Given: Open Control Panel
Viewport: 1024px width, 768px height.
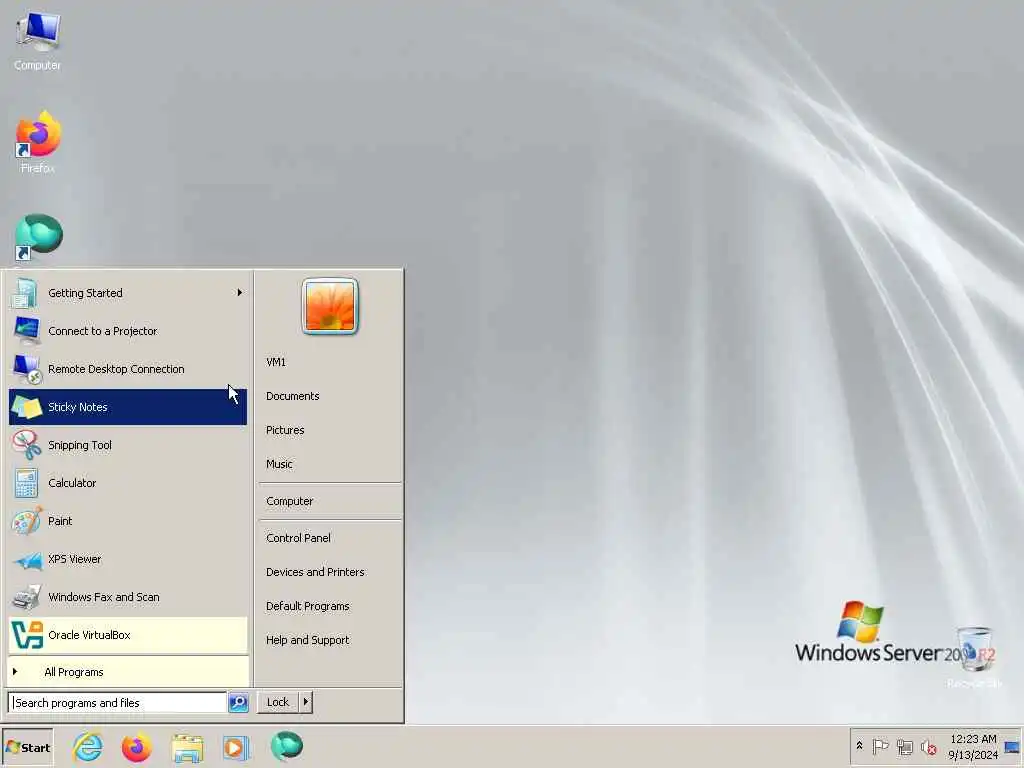Looking at the screenshot, I should click(298, 537).
